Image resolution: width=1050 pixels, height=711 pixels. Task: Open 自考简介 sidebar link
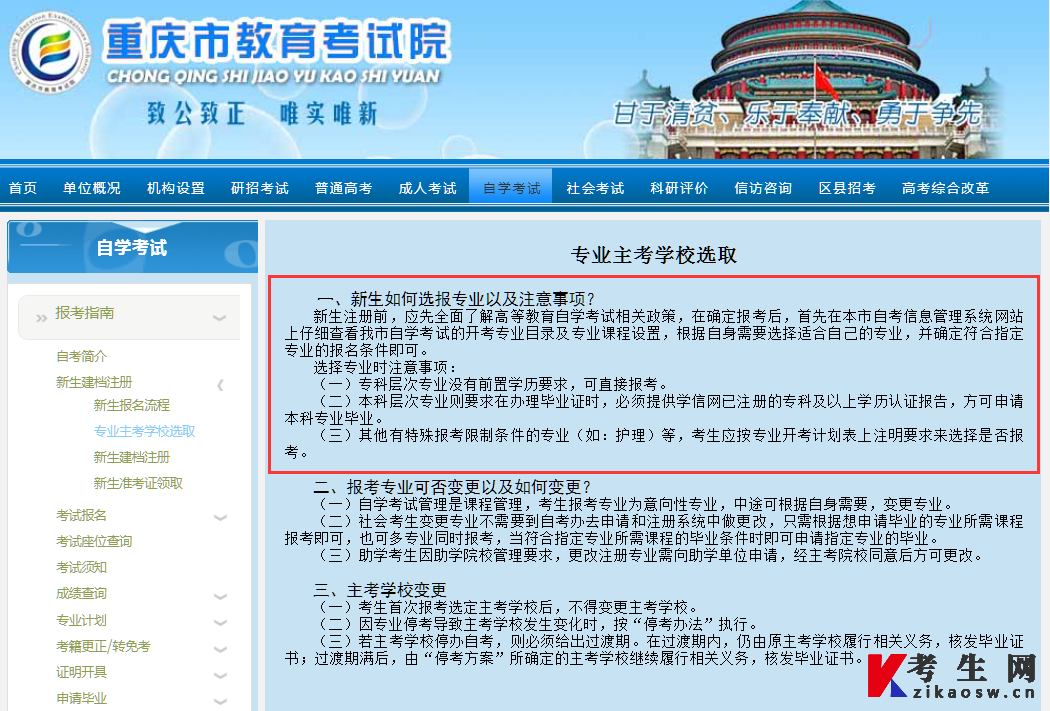(82, 356)
